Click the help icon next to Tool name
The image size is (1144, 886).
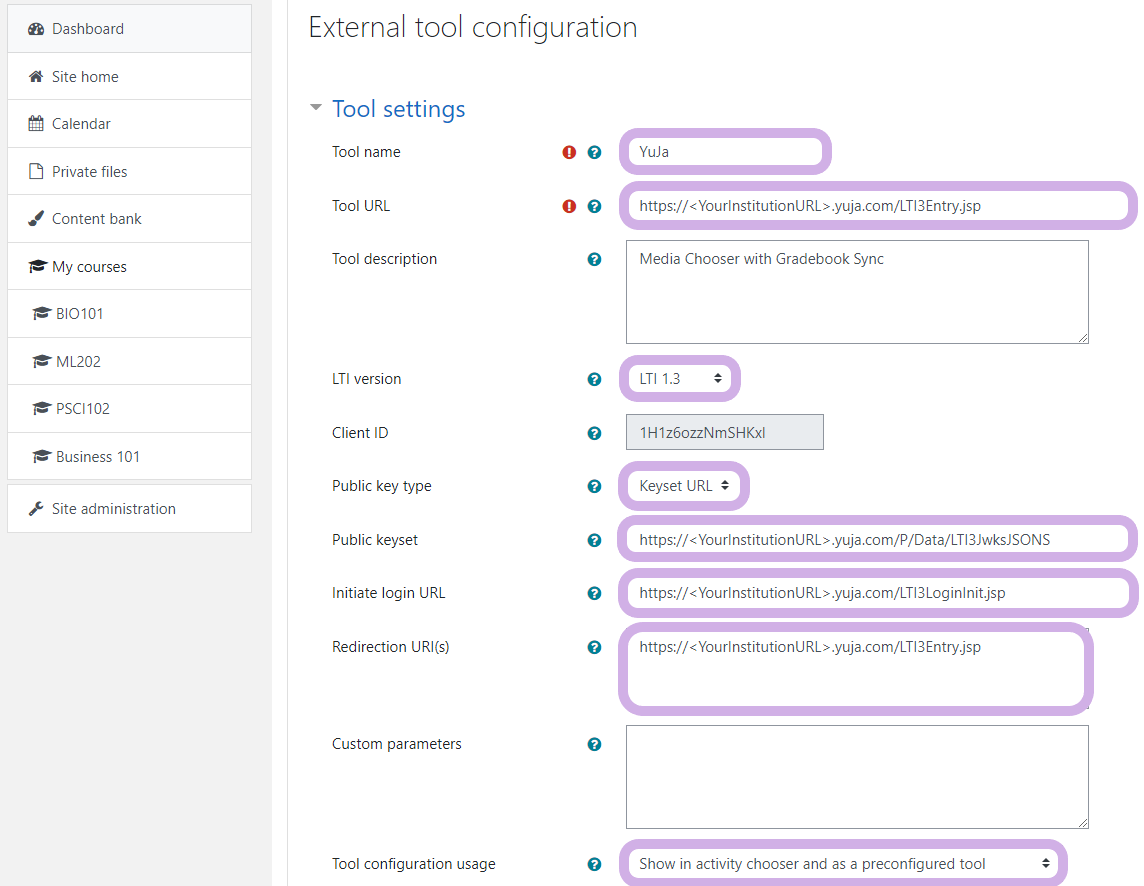tap(595, 152)
